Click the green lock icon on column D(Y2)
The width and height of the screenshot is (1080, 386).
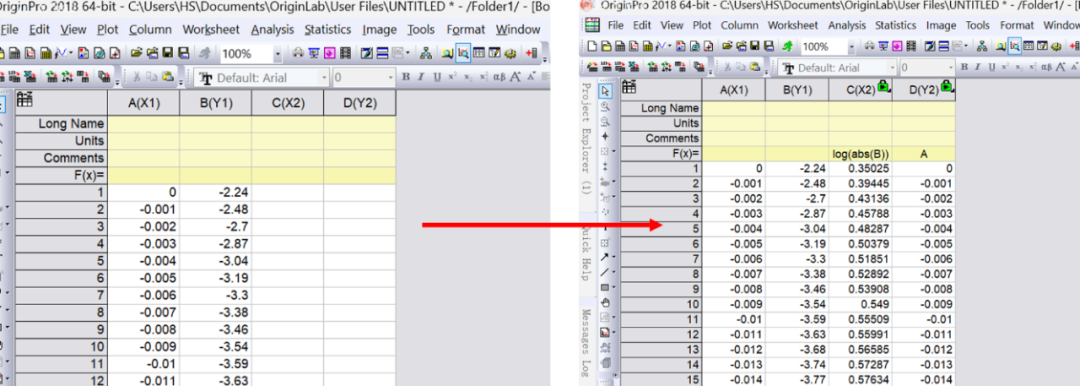point(948,86)
